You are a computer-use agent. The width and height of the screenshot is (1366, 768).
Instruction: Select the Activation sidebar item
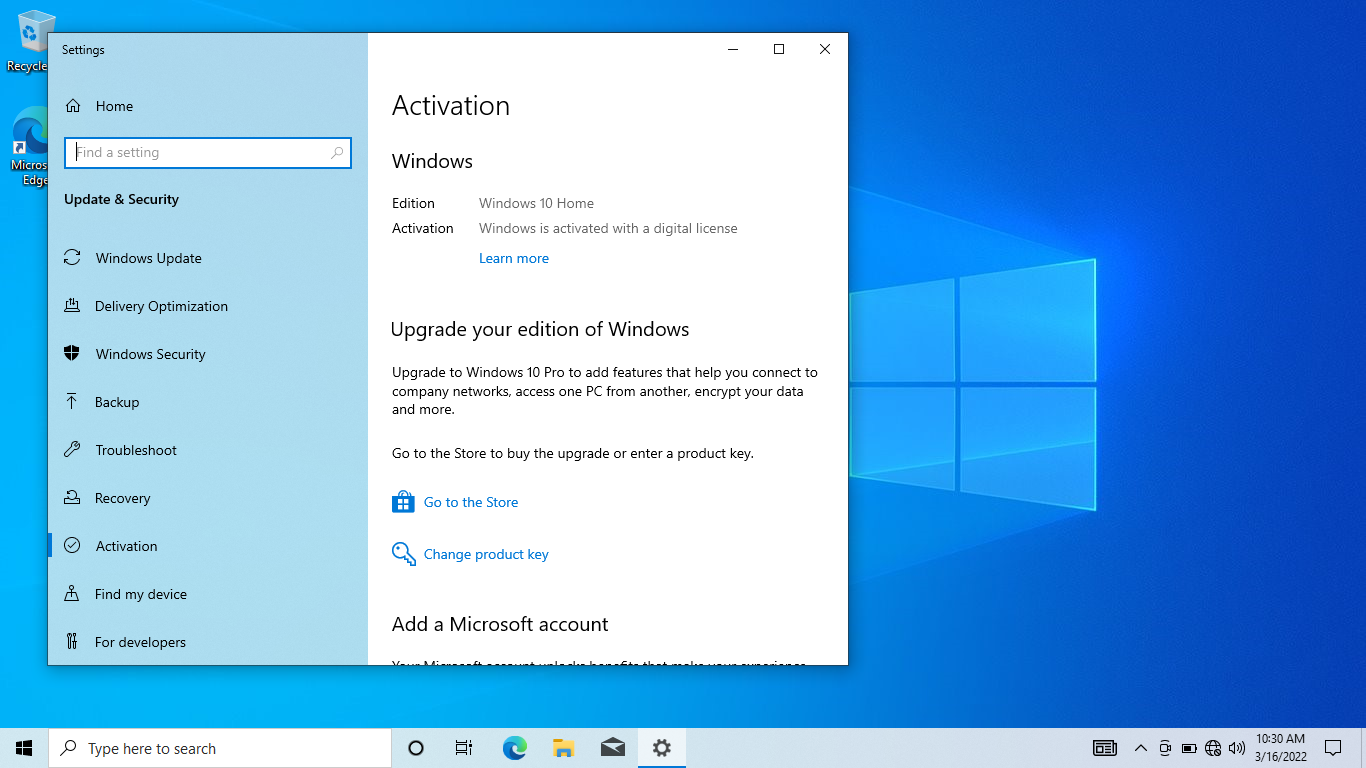click(x=208, y=546)
